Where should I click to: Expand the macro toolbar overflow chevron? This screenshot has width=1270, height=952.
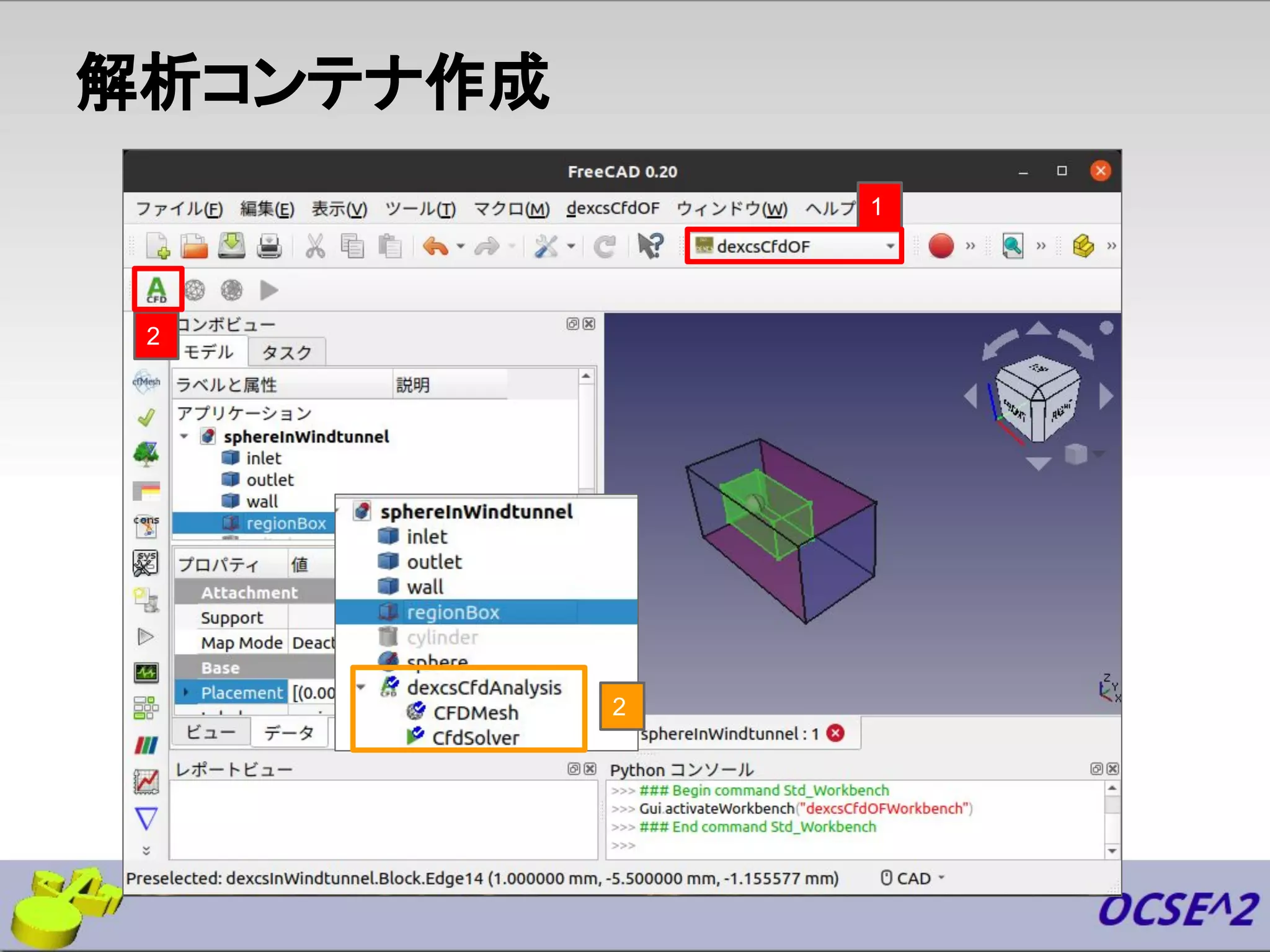(x=970, y=246)
